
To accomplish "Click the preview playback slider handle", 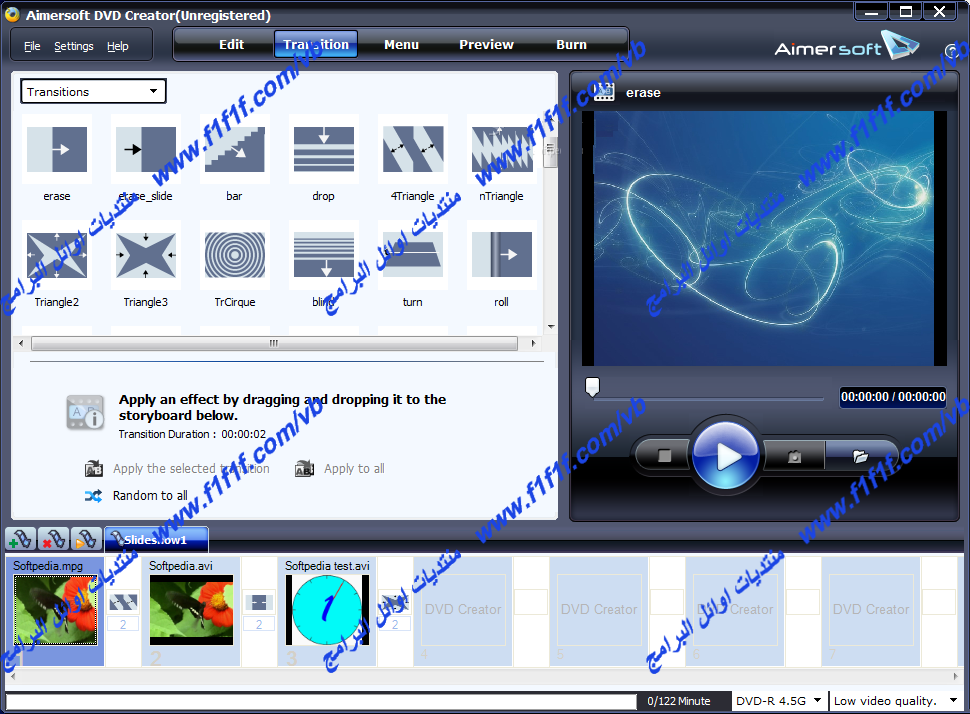I will pyautogui.click(x=592, y=387).
